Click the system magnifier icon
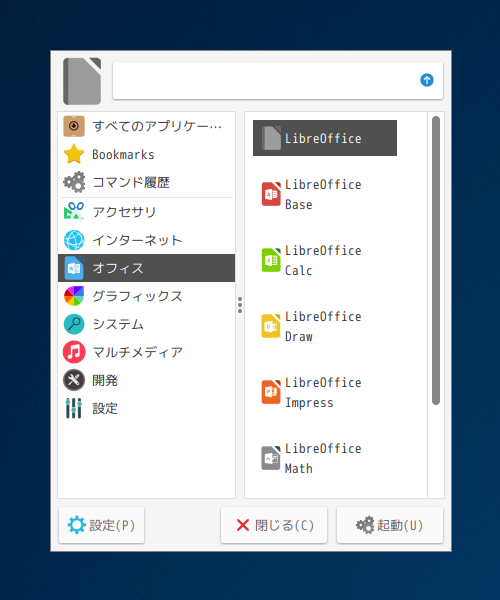The image size is (500, 600). point(74,324)
